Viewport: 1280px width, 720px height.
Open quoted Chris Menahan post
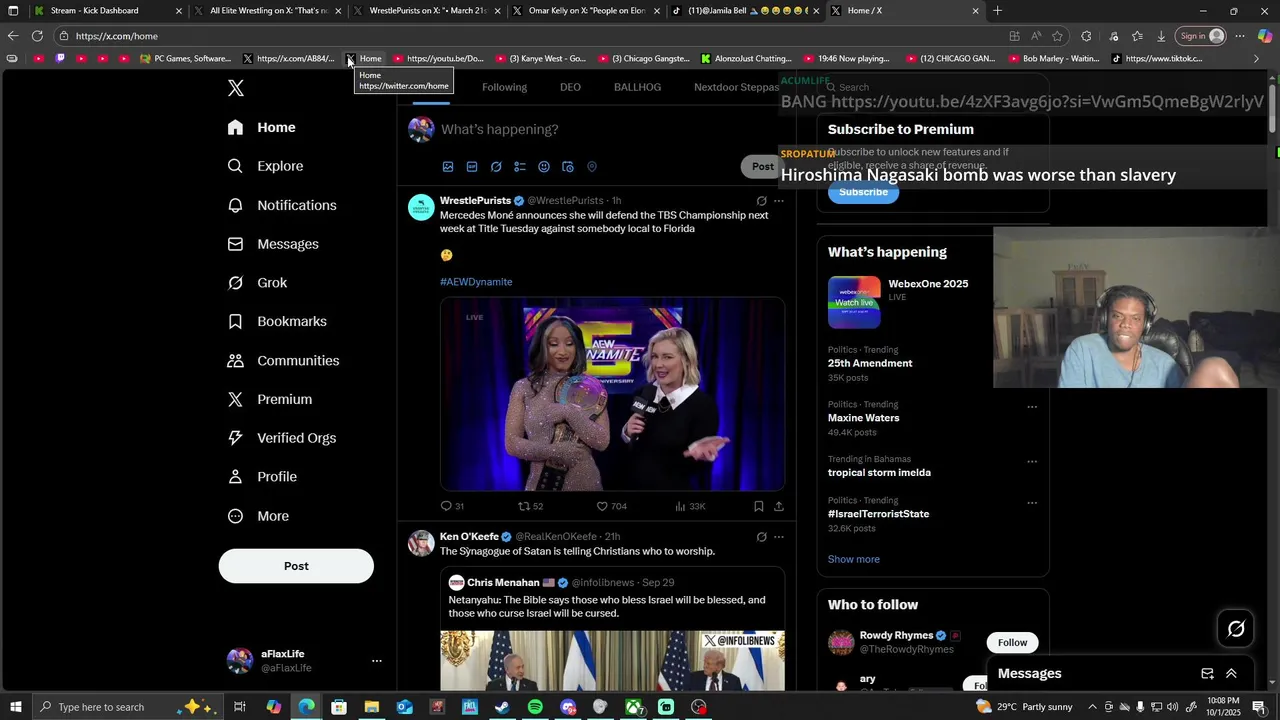[x=612, y=630]
